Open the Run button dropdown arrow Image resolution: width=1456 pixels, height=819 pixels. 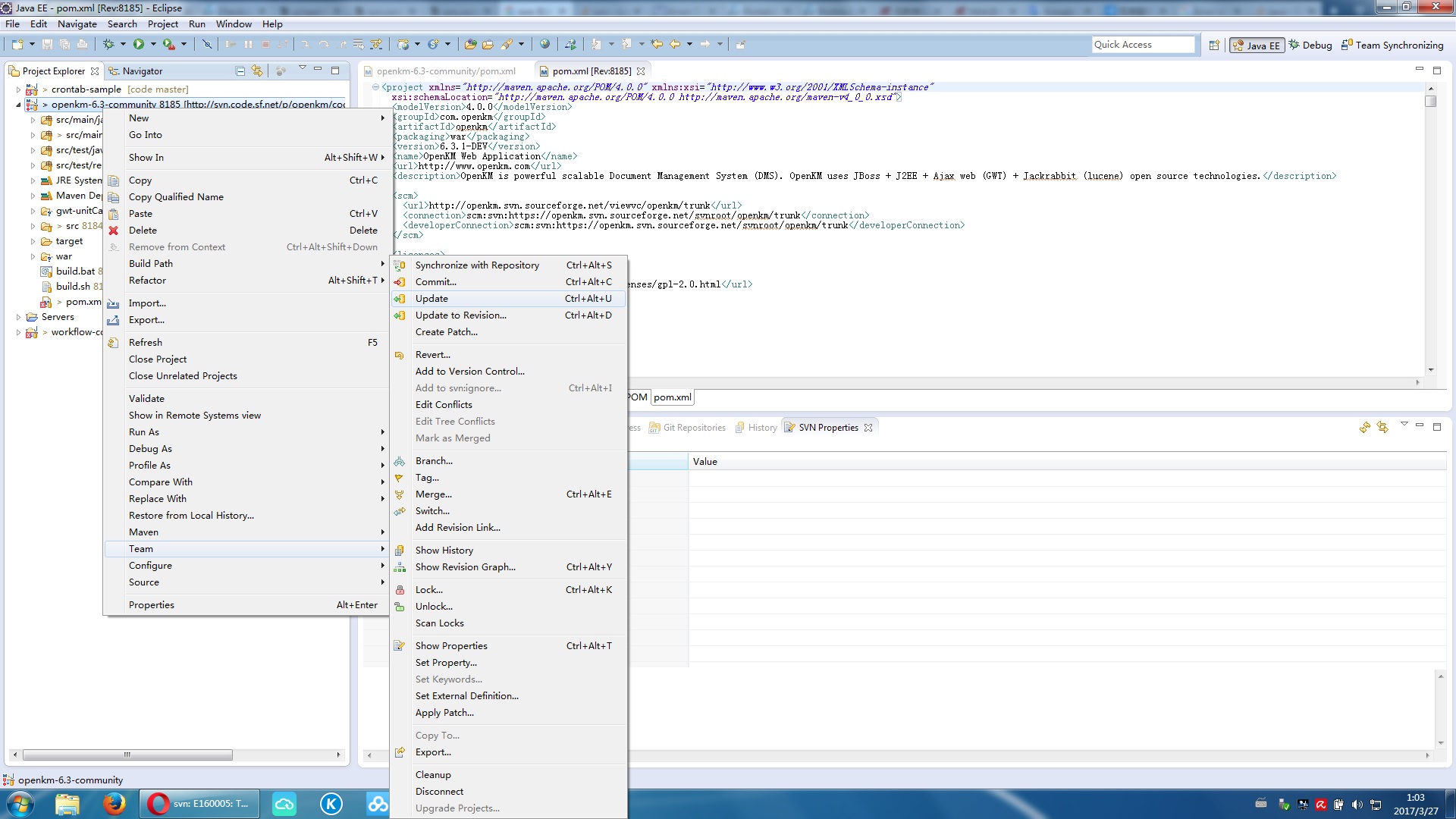153,45
